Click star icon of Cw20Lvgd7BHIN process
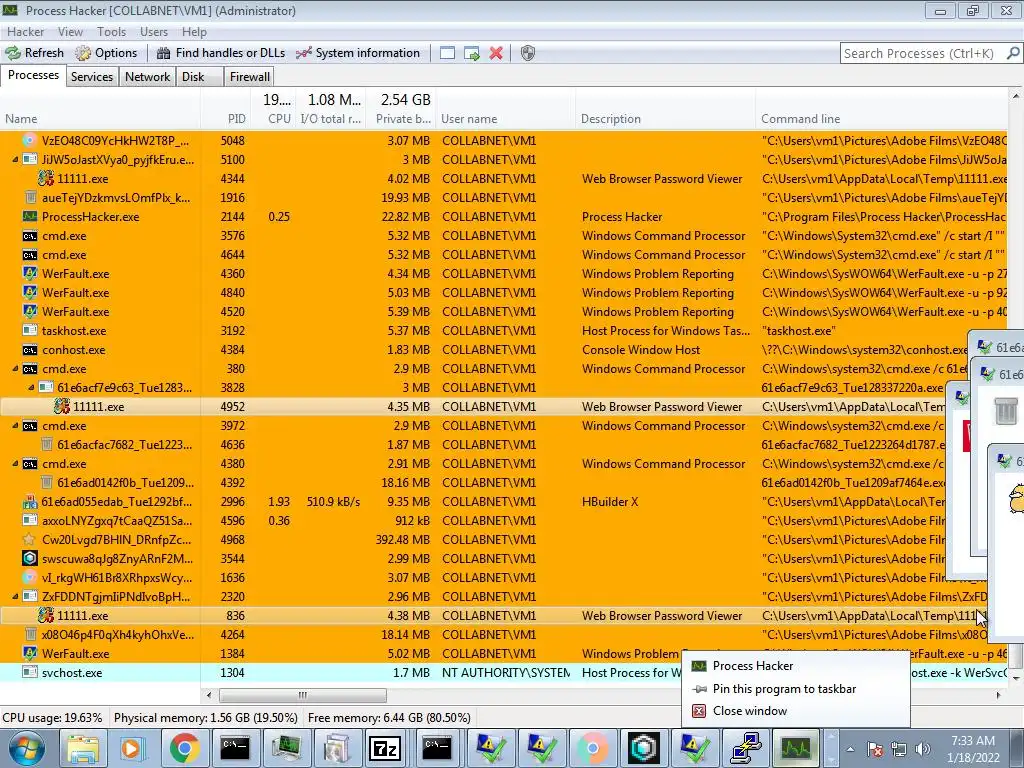Viewport: 1024px width, 768px height. (29, 539)
